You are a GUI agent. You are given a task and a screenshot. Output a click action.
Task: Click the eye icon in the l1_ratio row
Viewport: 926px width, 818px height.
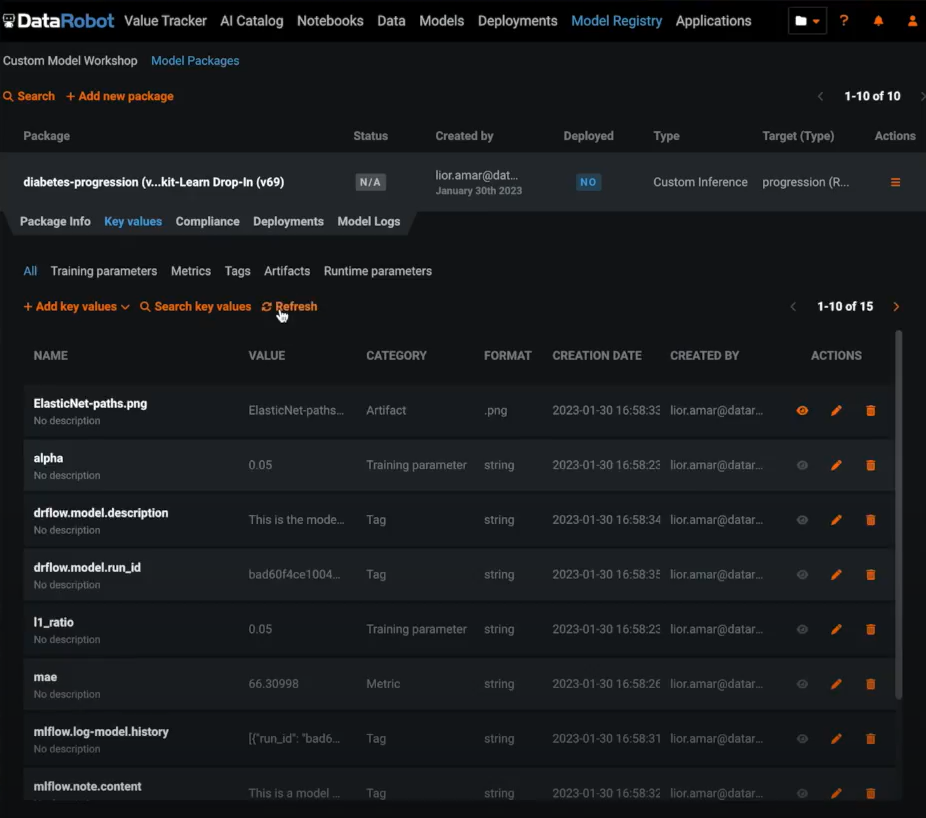coord(802,630)
